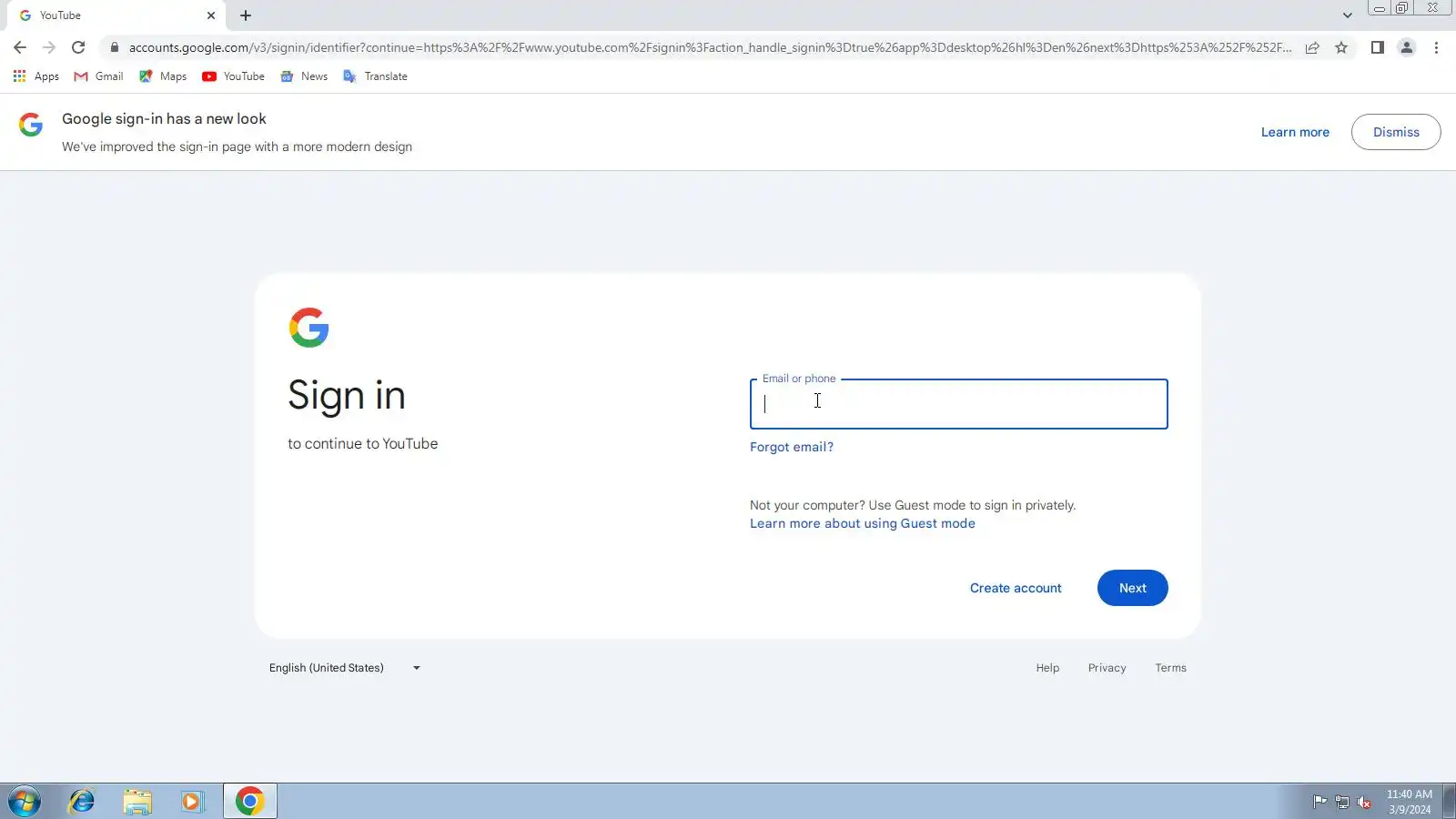
Task: Open Windows Explorer folder on taskbar
Action: click(x=137, y=801)
